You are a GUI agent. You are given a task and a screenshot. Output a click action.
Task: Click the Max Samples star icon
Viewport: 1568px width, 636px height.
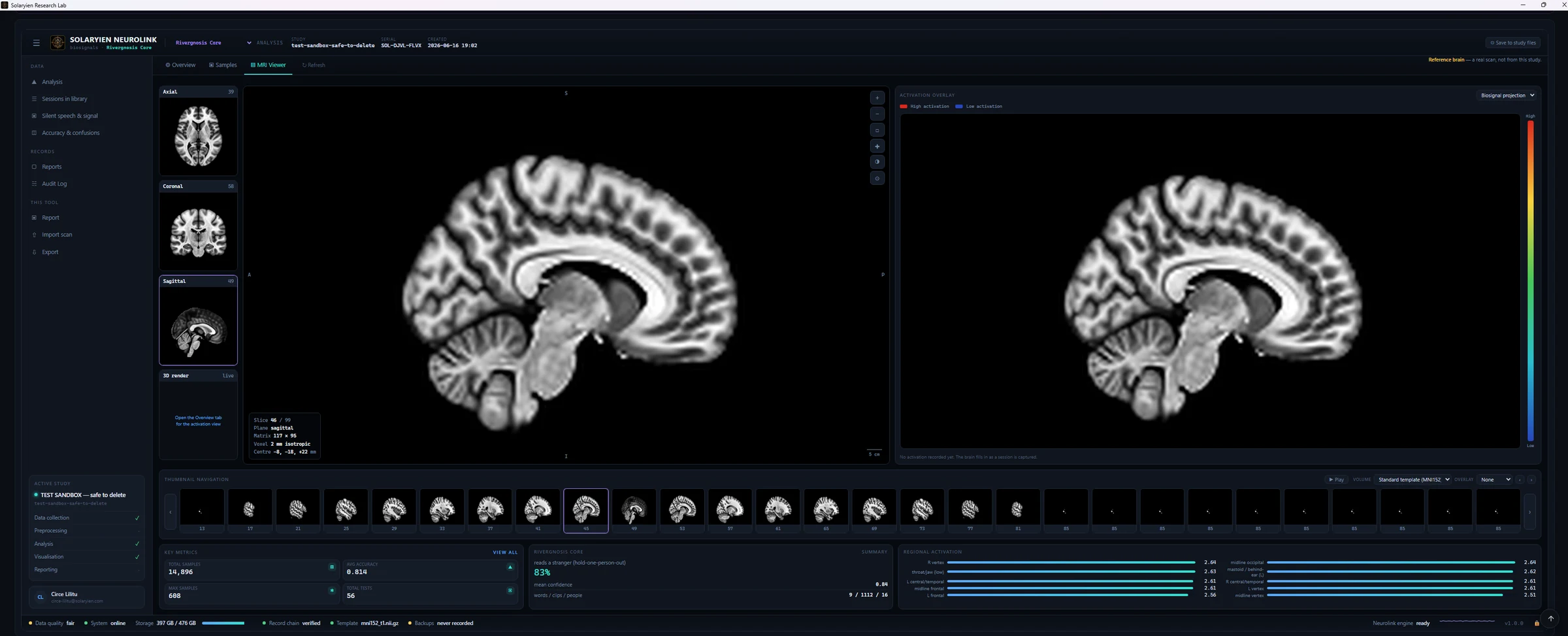(332, 590)
